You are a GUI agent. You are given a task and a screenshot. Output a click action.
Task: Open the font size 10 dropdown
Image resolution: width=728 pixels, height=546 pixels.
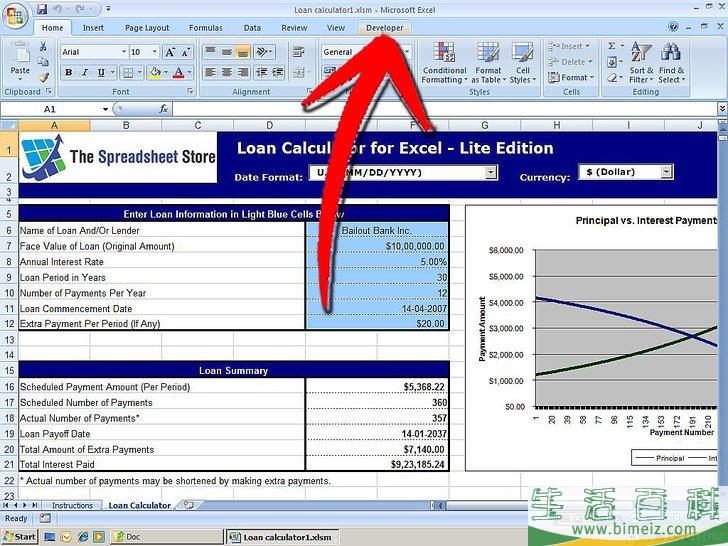[x=155, y=52]
